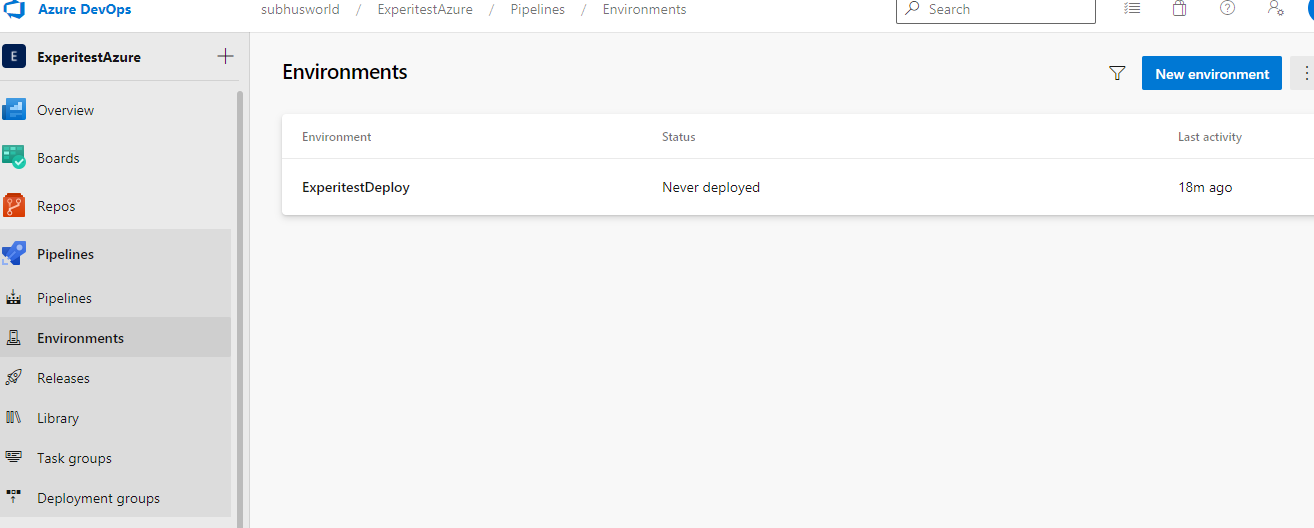The height and width of the screenshot is (528, 1314).
Task: Click the Environment column header
Action: point(337,137)
